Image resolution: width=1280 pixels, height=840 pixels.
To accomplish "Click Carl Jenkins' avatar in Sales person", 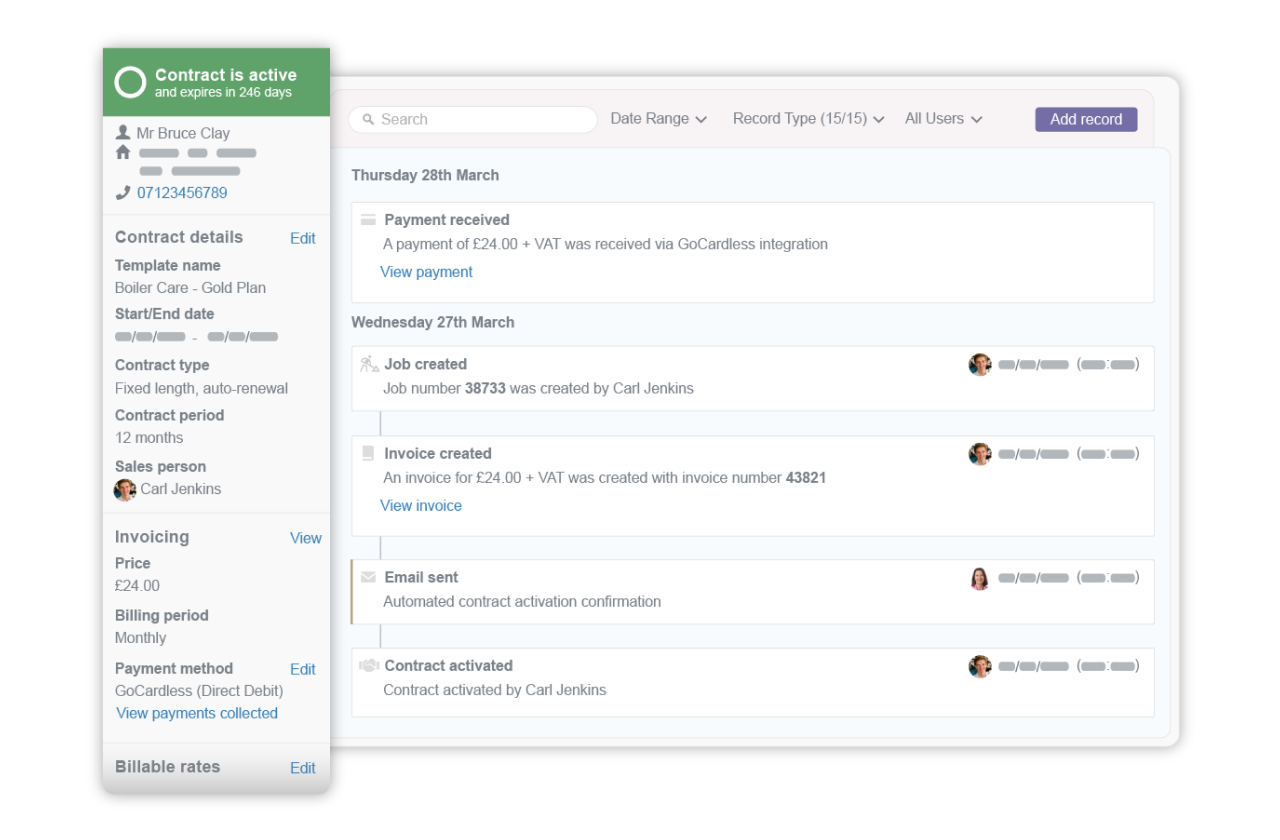I will pyautogui.click(x=124, y=489).
